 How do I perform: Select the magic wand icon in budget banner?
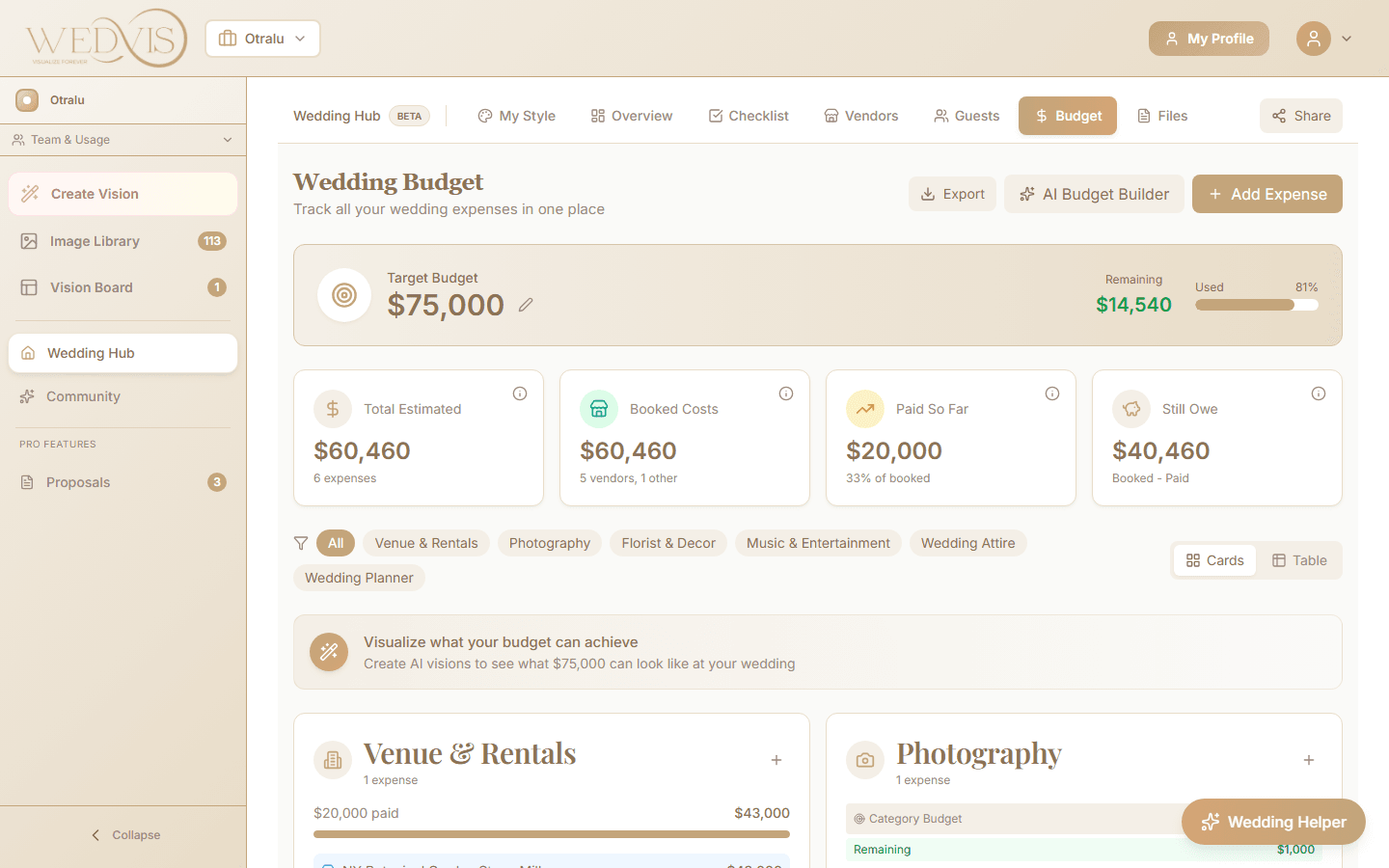point(329,652)
